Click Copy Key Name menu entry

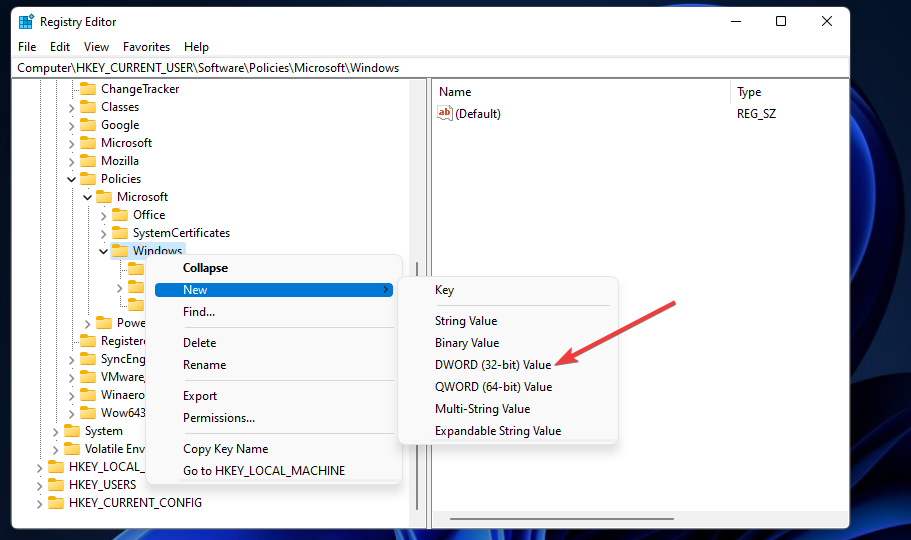pos(225,449)
